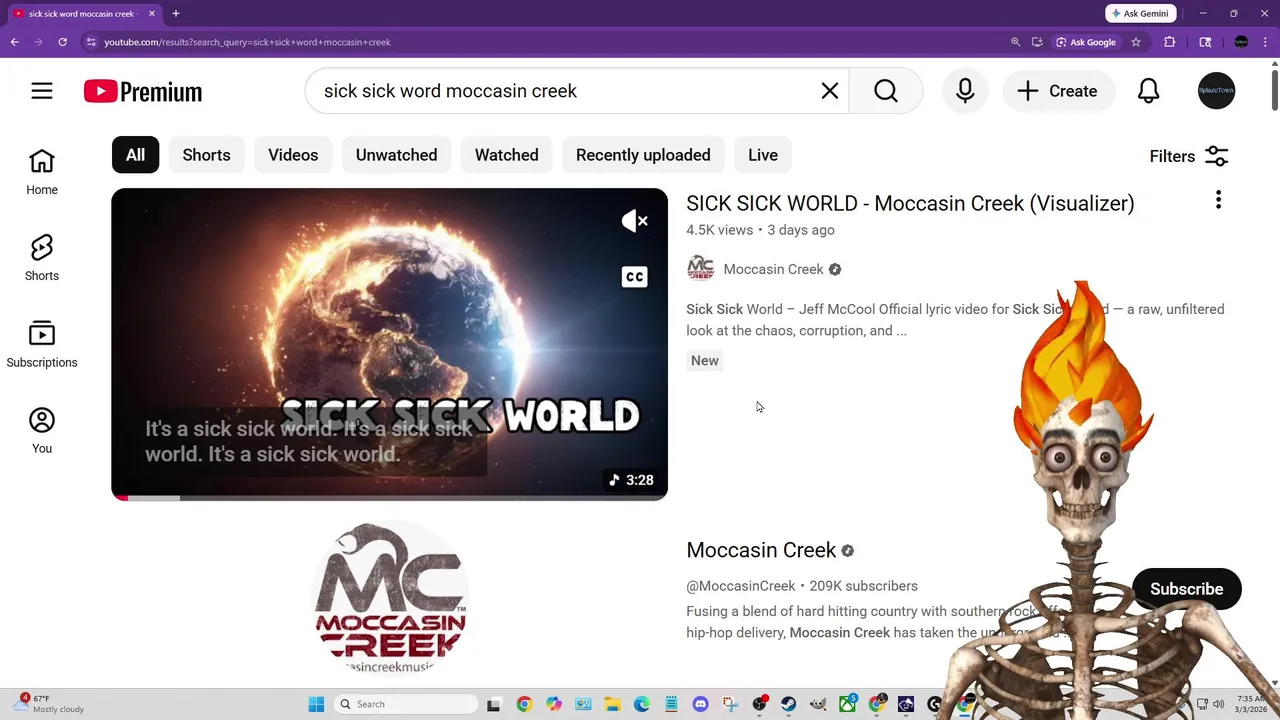Subscribe to Moccasin Creek
1280x720 pixels.
coord(1186,589)
